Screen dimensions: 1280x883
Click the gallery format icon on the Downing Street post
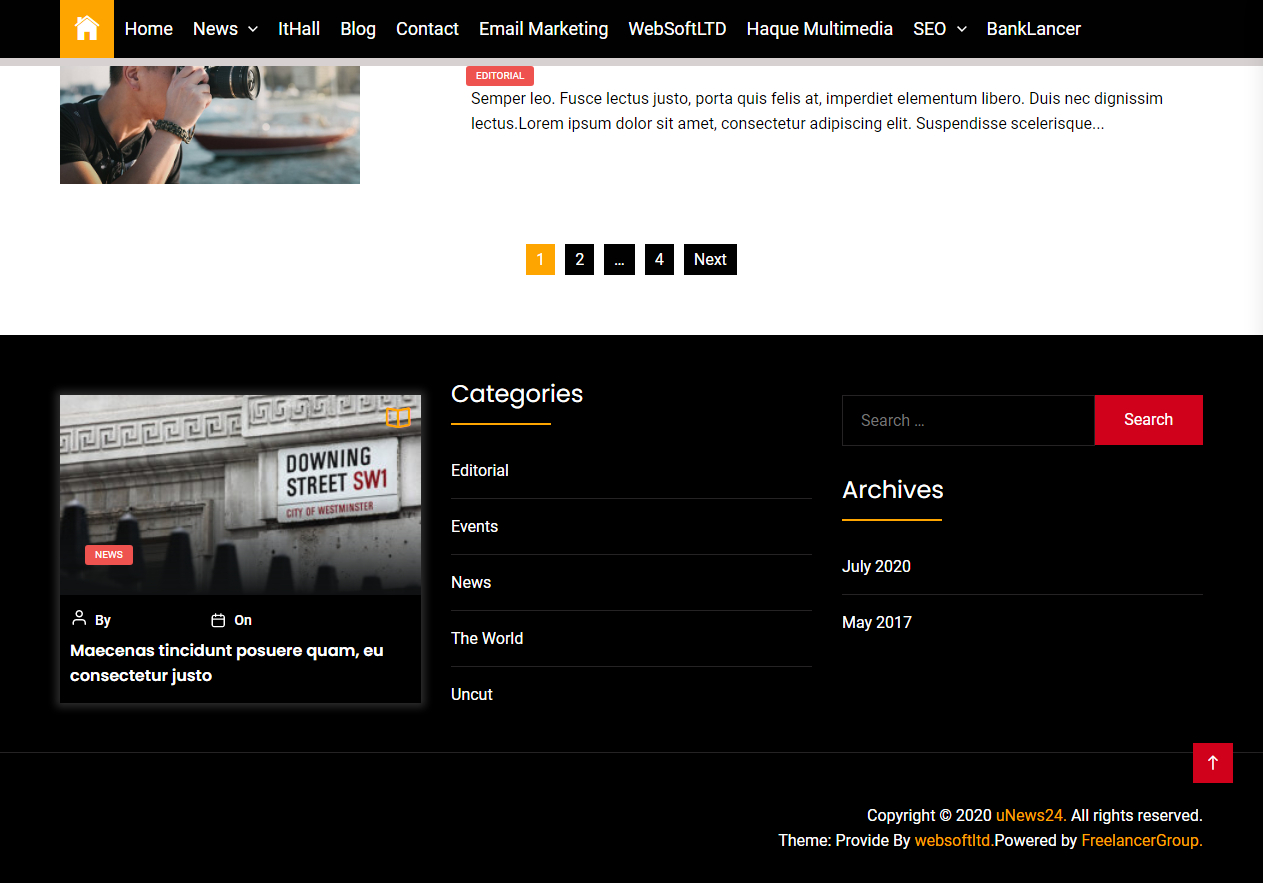(x=398, y=417)
